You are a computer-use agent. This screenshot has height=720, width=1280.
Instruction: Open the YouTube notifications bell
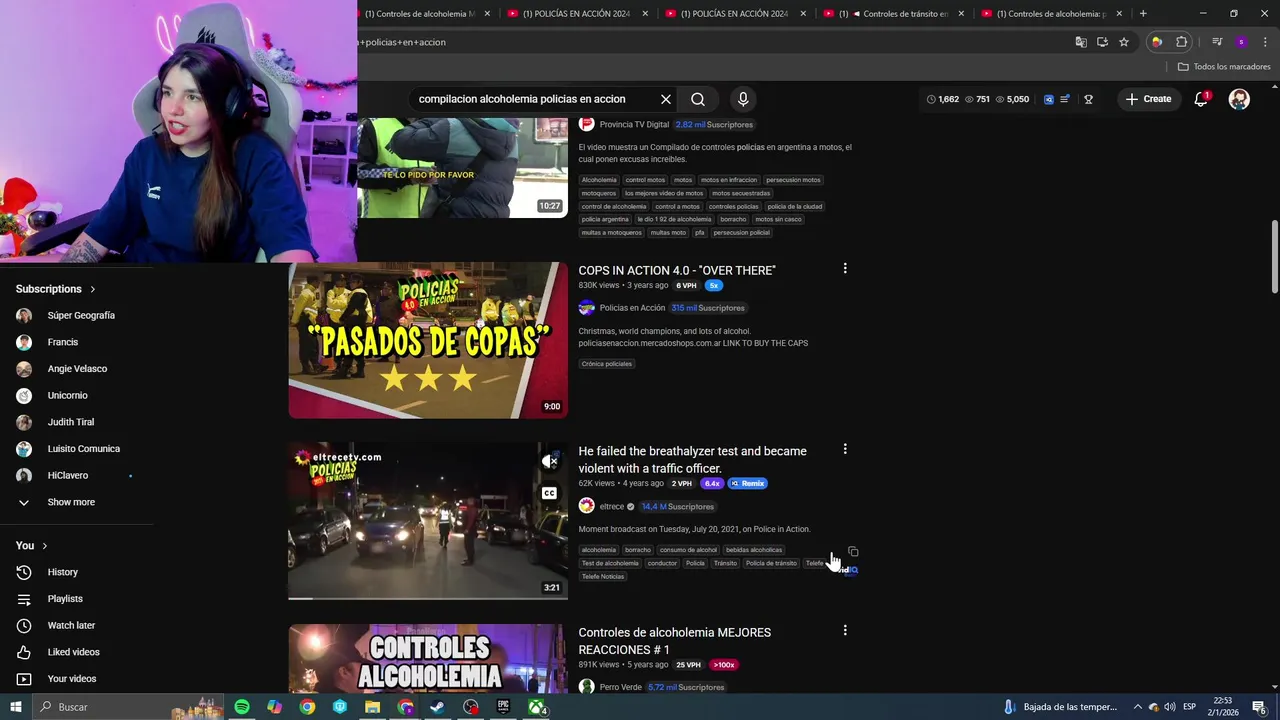1201,99
